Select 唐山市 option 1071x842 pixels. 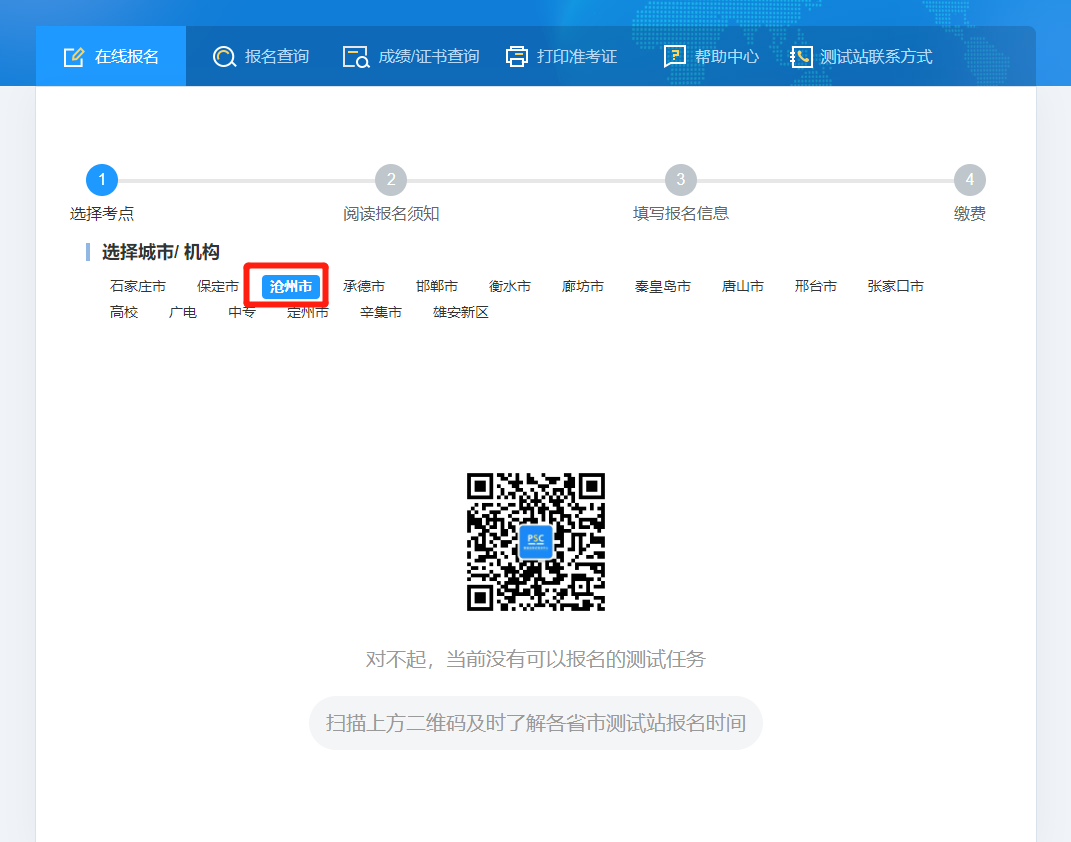(743, 286)
